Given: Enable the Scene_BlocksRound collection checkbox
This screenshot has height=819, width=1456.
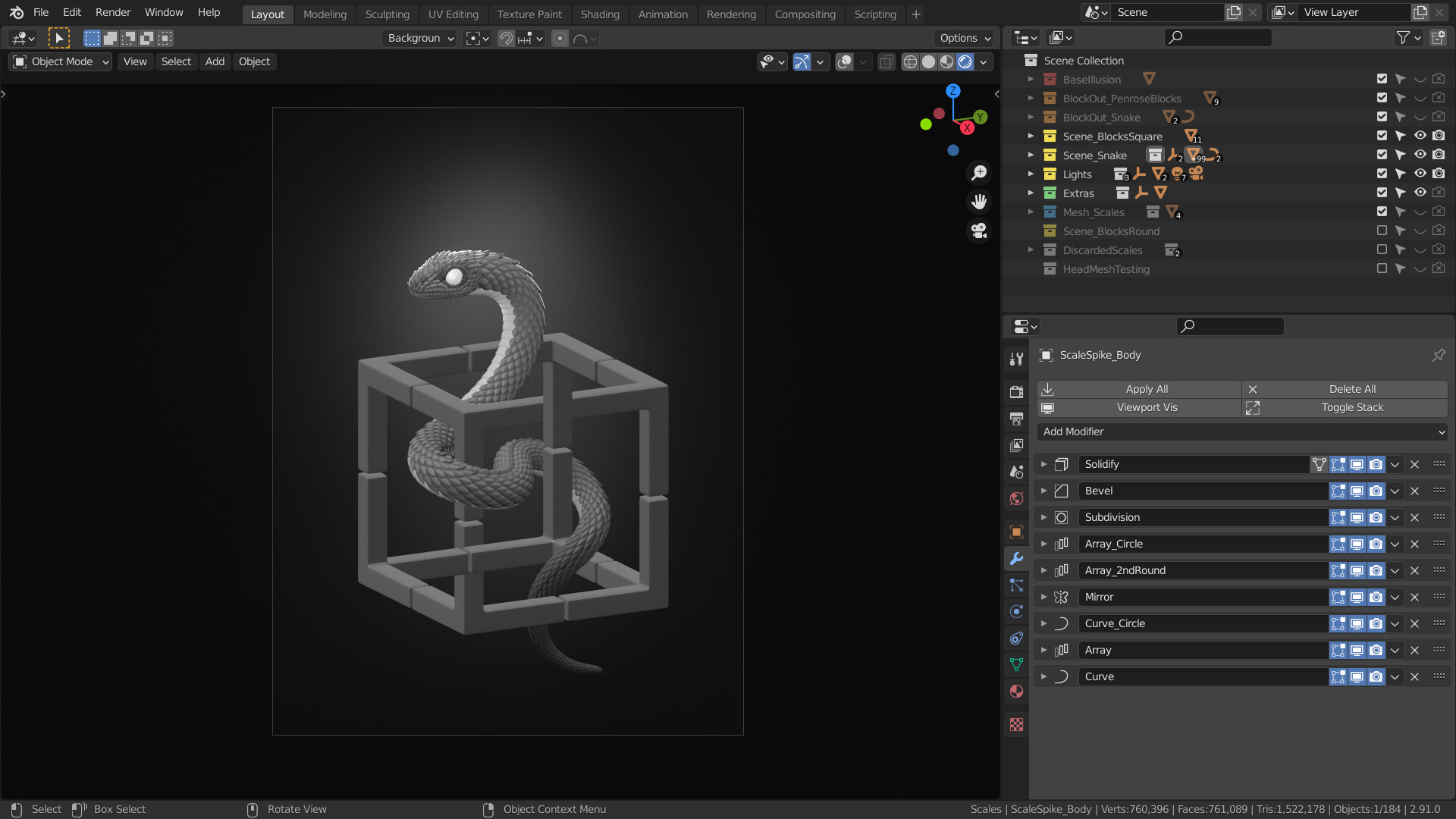Looking at the screenshot, I should click(1381, 231).
